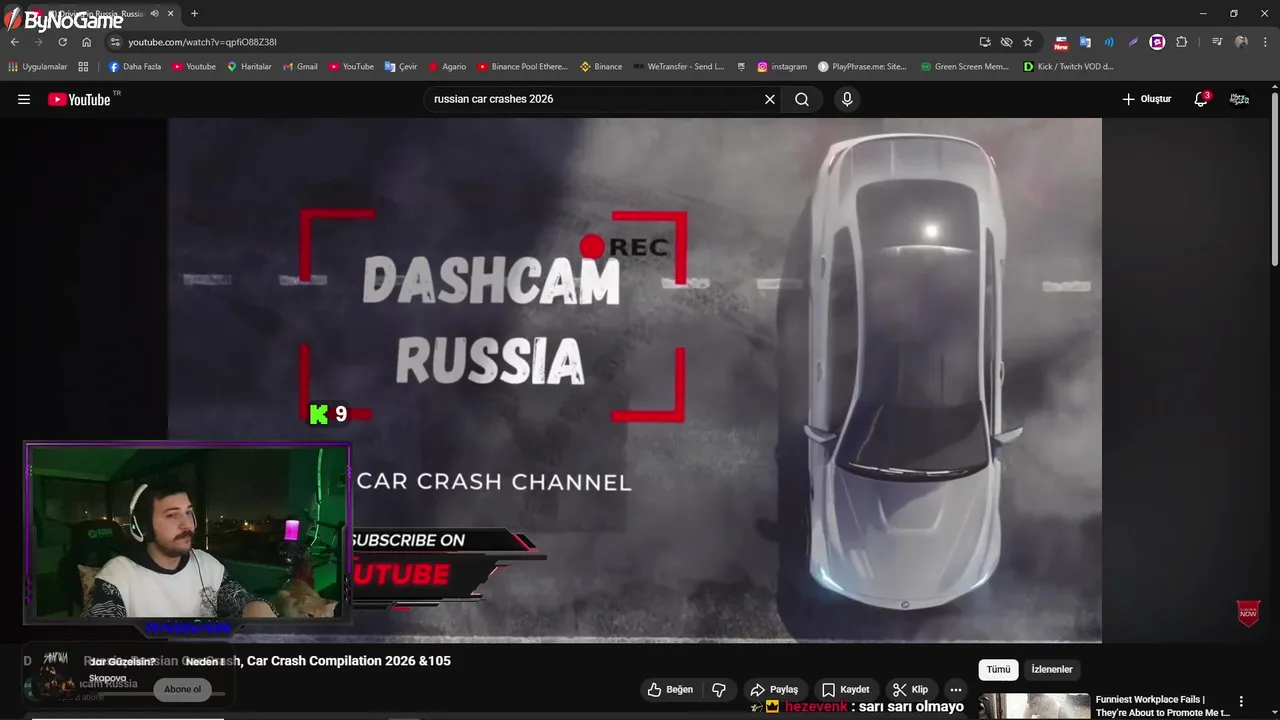
Task: Open the WeTransfer bookmark
Action: [678, 67]
